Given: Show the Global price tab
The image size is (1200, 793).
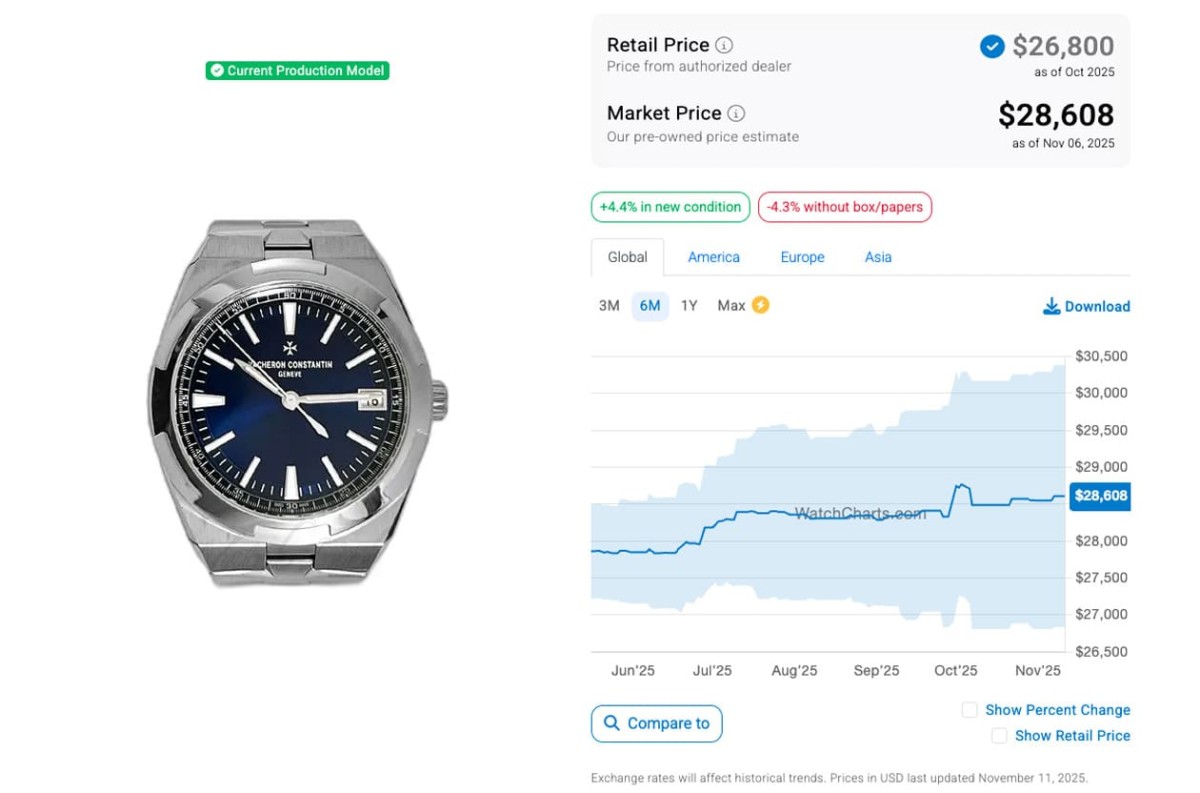Looking at the screenshot, I should (x=627, y=257).
